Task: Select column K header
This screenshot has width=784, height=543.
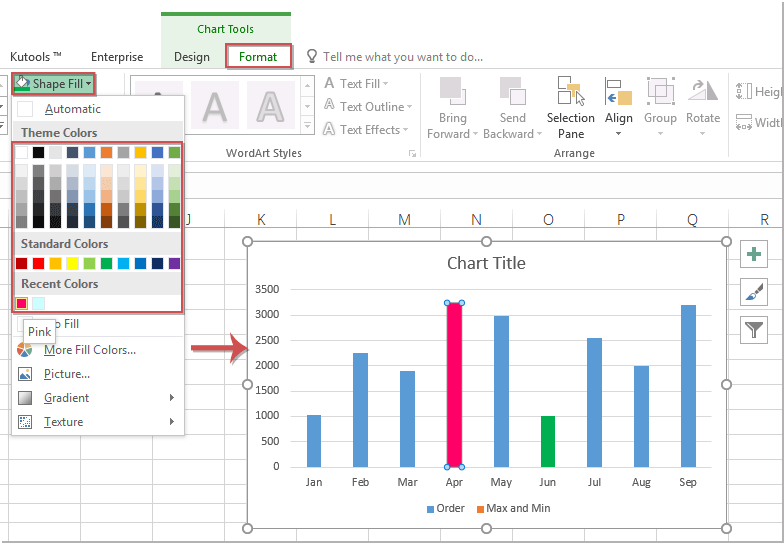Action: pos(261,219)
